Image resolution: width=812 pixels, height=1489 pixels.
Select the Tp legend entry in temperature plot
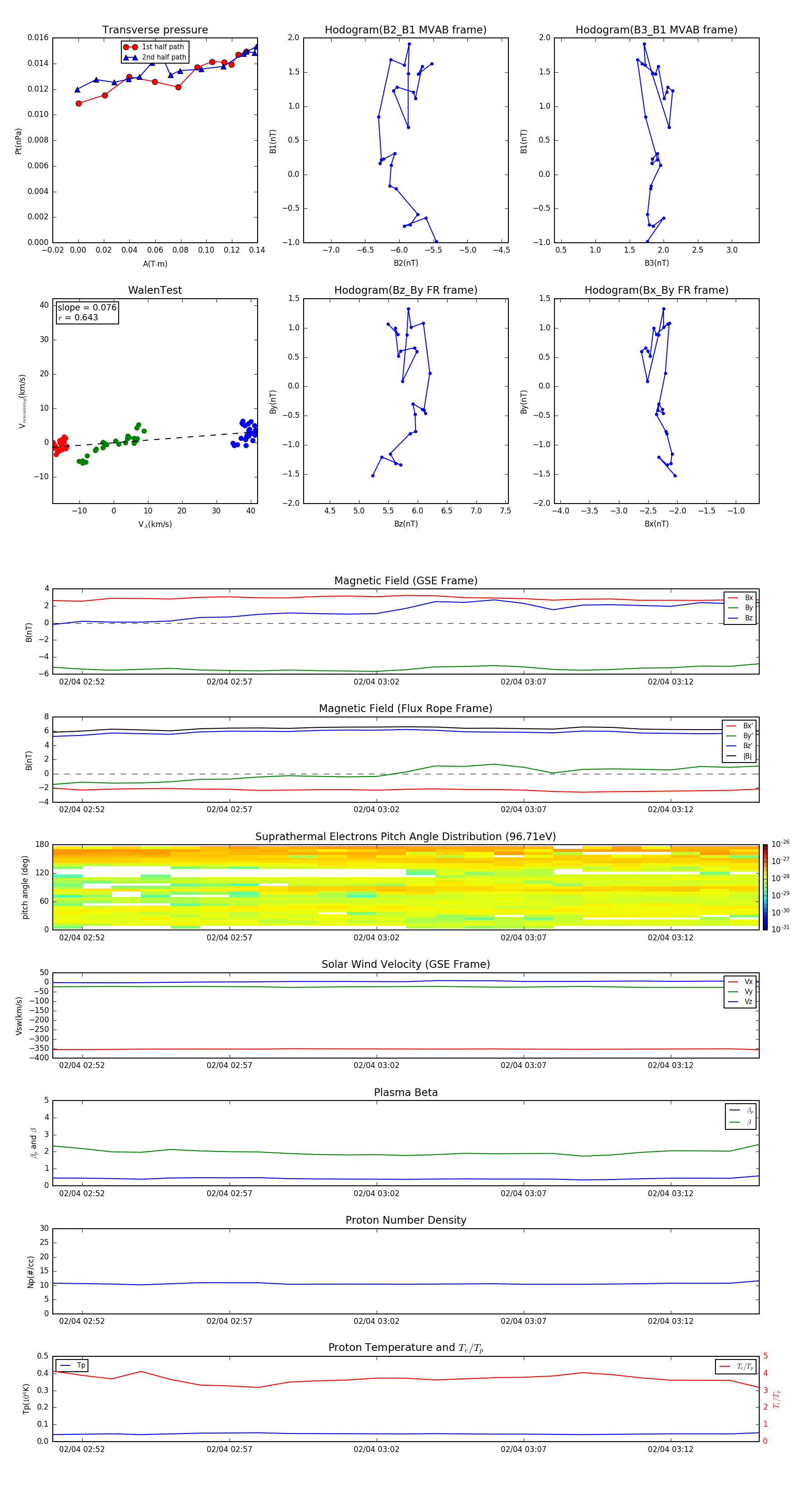(x=72, y=1365)
